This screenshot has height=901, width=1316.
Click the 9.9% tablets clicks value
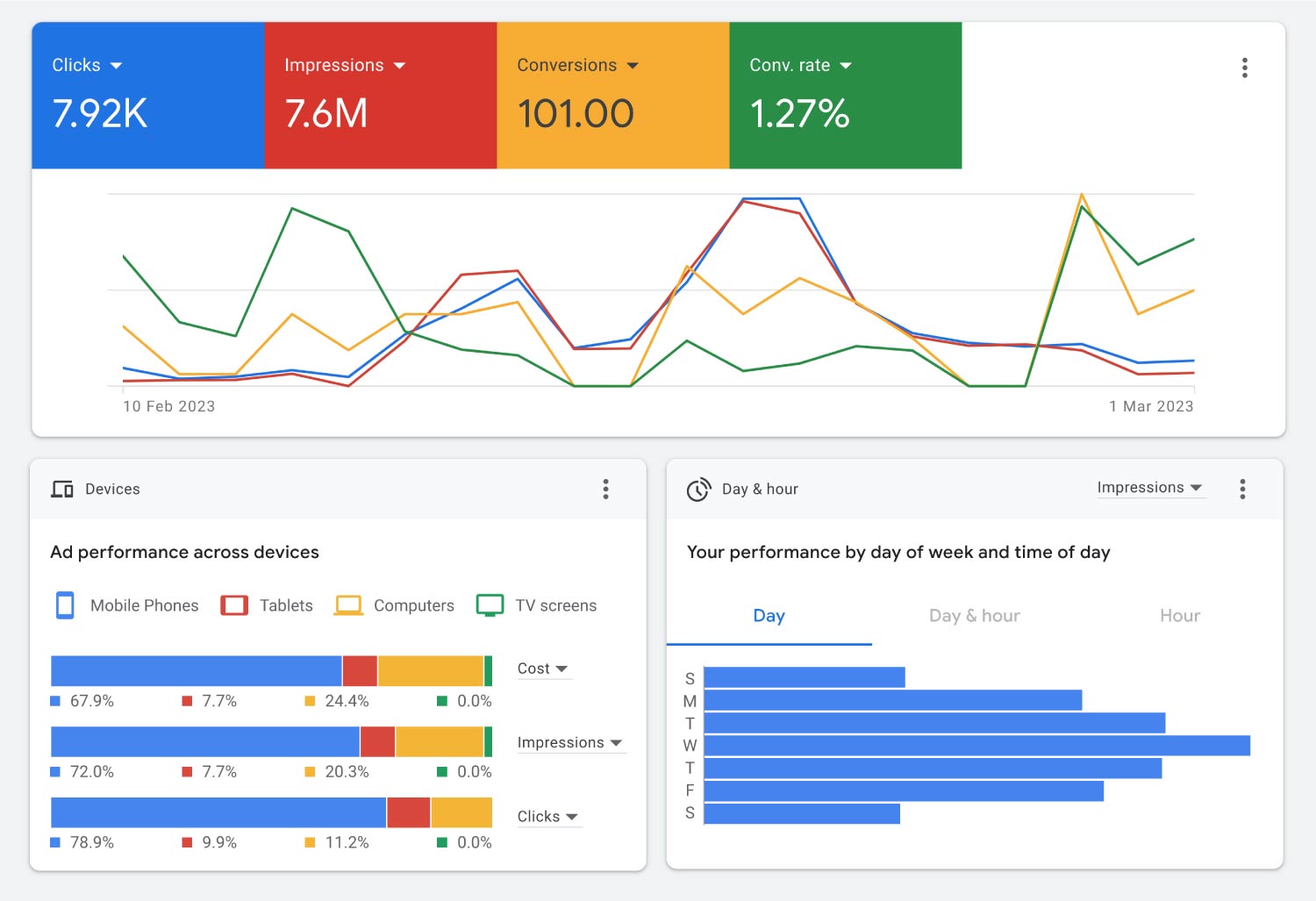pos(219,842)
